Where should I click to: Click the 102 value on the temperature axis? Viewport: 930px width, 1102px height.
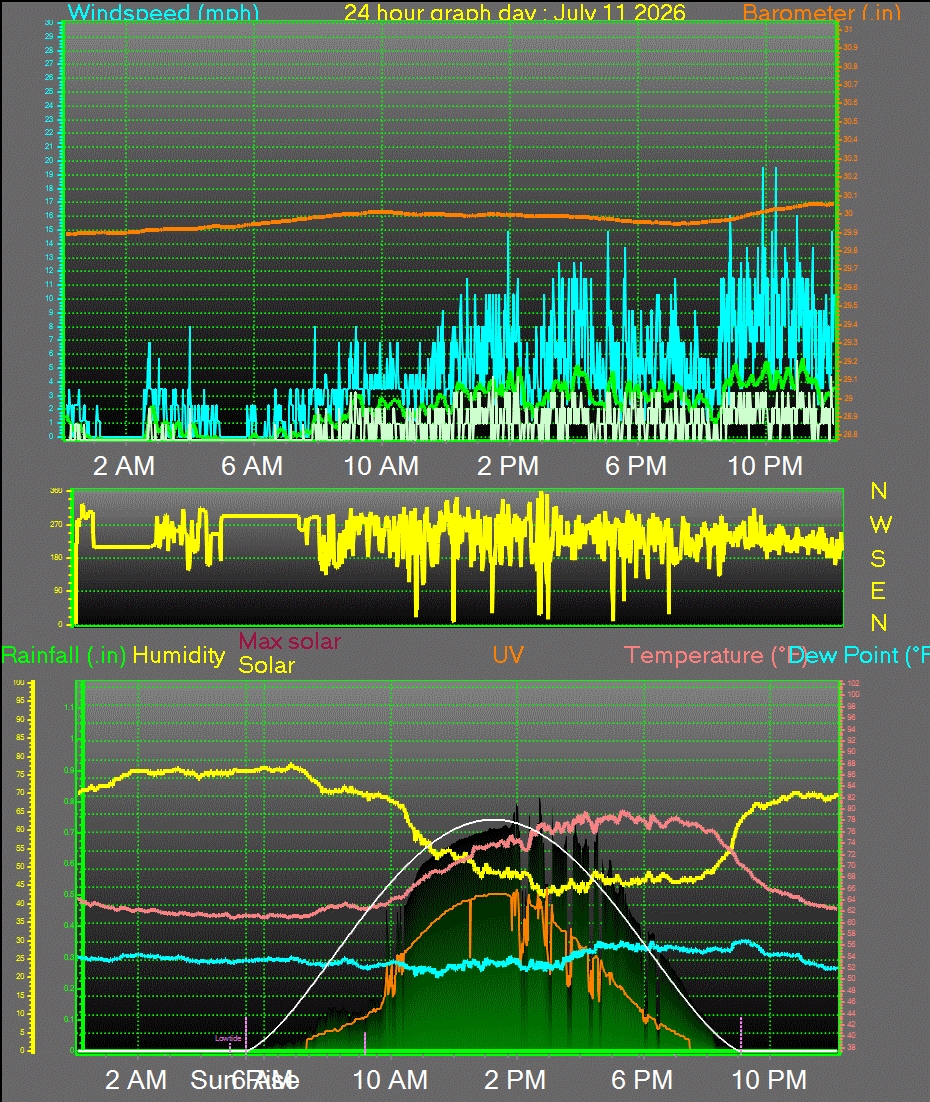pos(853,683)
